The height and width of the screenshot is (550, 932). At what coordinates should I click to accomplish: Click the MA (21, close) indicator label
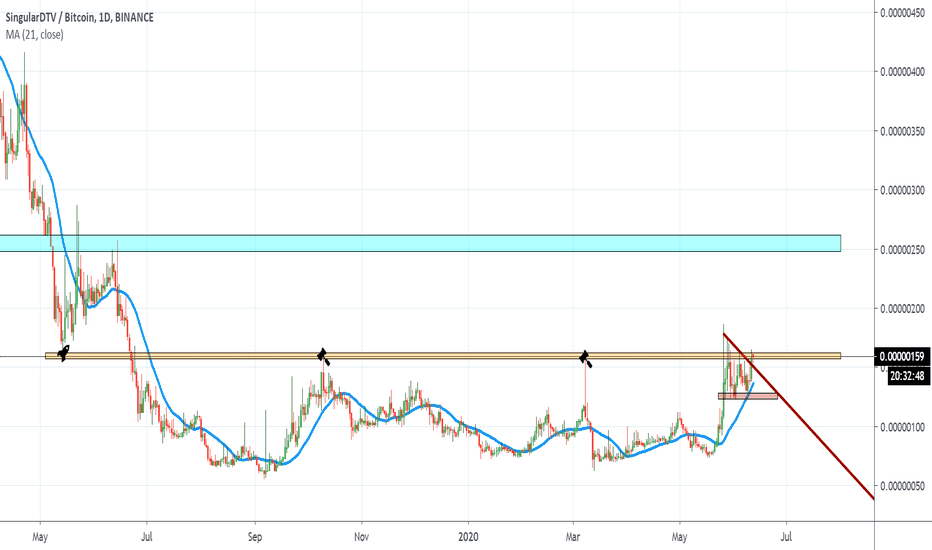click(x=34, y=34)
